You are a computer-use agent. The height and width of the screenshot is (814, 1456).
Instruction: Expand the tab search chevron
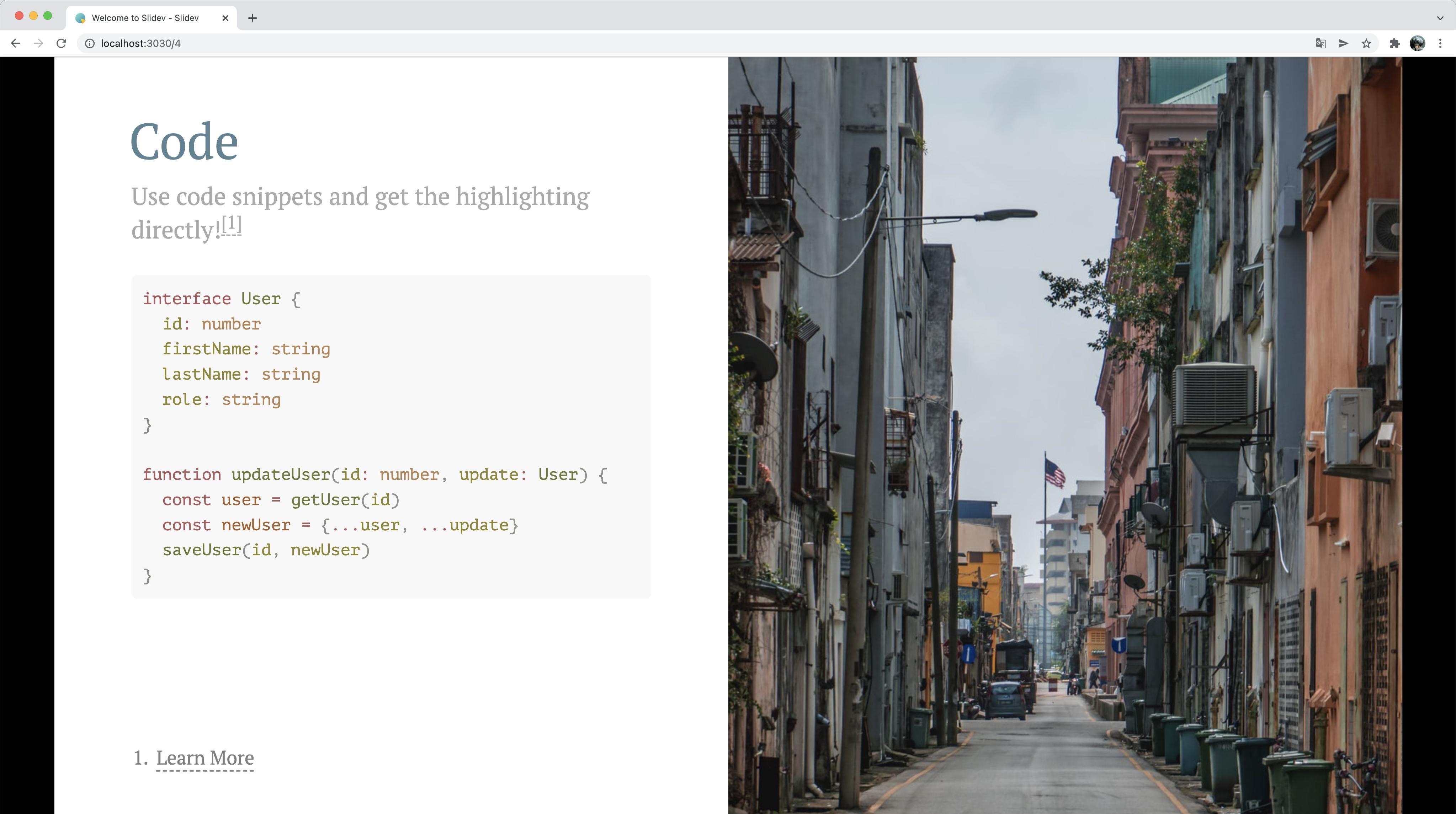point(1440,18)
